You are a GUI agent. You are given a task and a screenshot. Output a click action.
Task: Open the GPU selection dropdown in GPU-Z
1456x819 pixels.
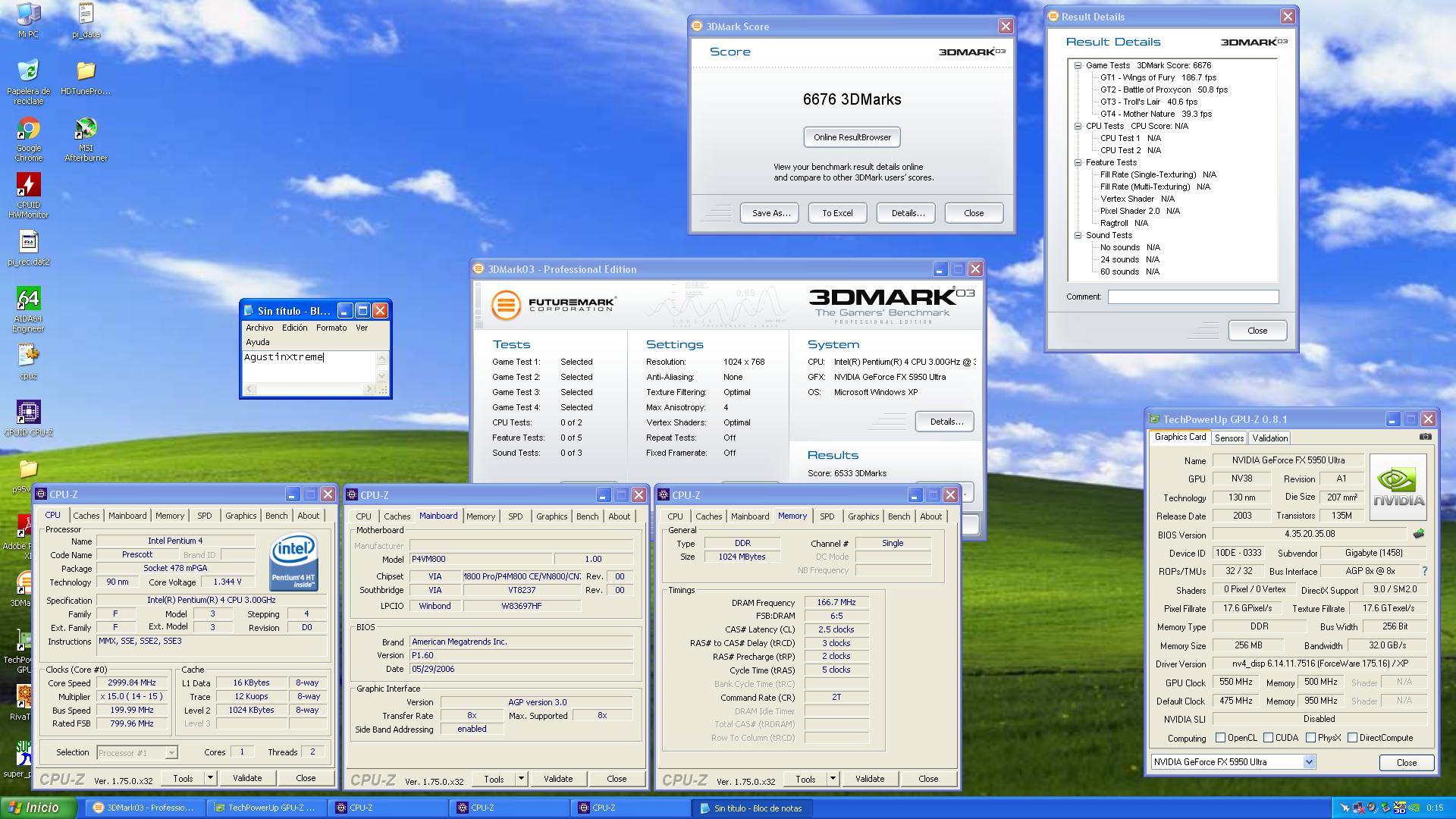click(1308, 761)
